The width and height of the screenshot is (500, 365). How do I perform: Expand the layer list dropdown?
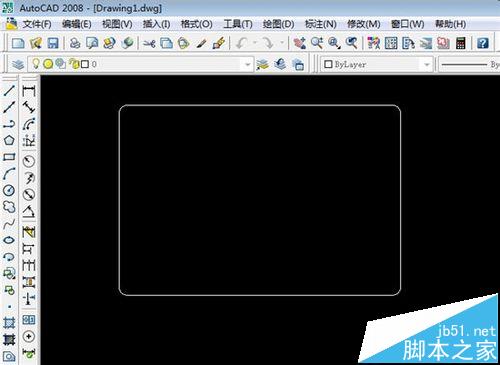[x=247, y=64]
